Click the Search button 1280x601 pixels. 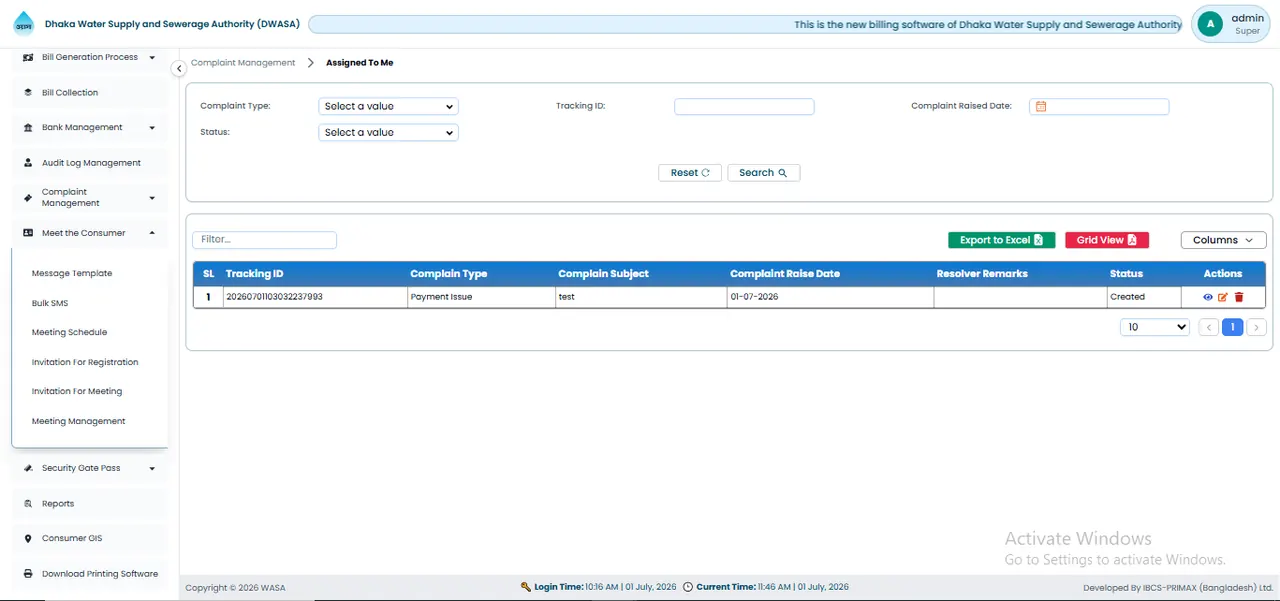pos(763,173)
